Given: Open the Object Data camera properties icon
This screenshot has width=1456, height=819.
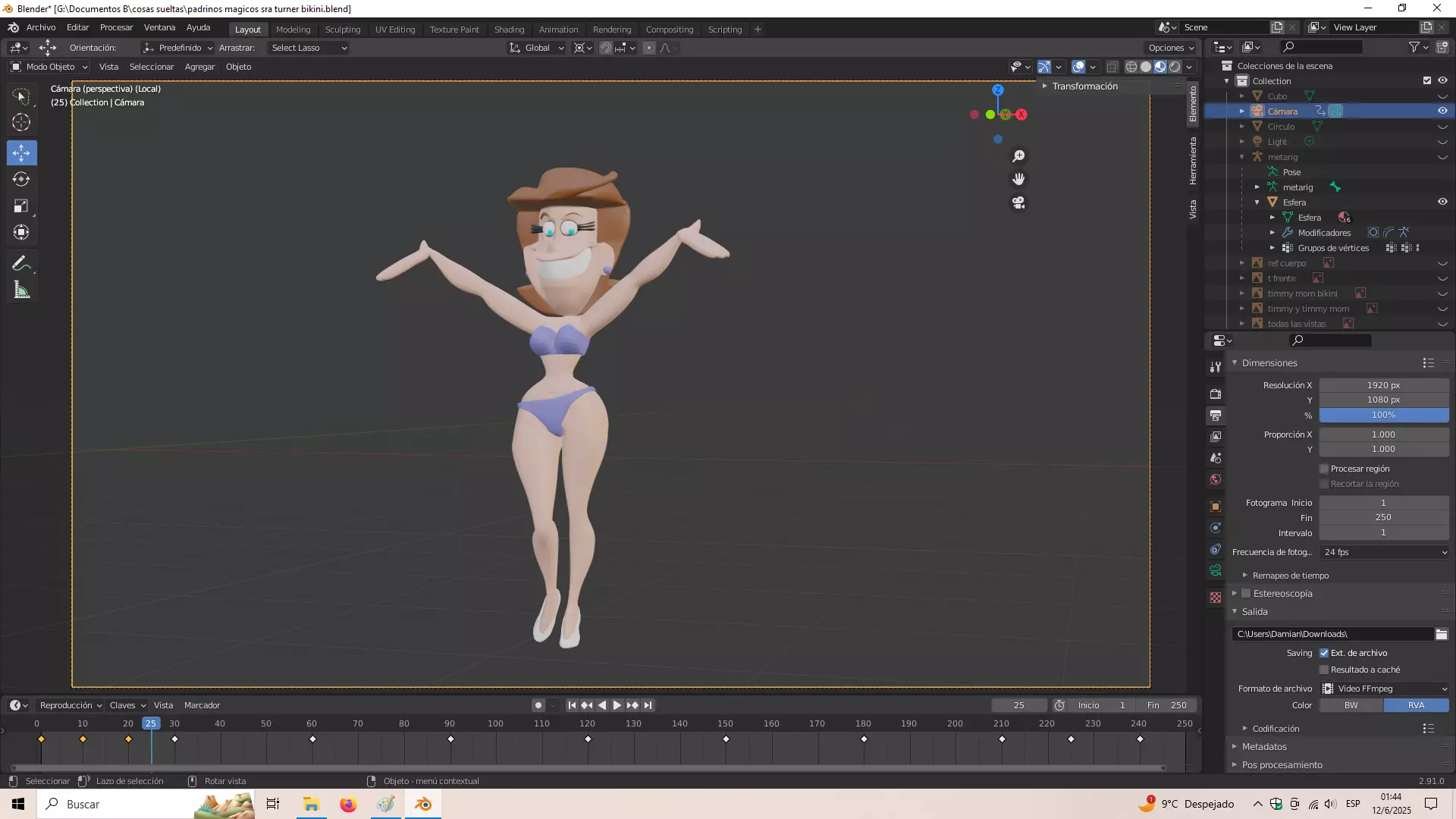Looking at the screenshot, I should (1216, 570).
